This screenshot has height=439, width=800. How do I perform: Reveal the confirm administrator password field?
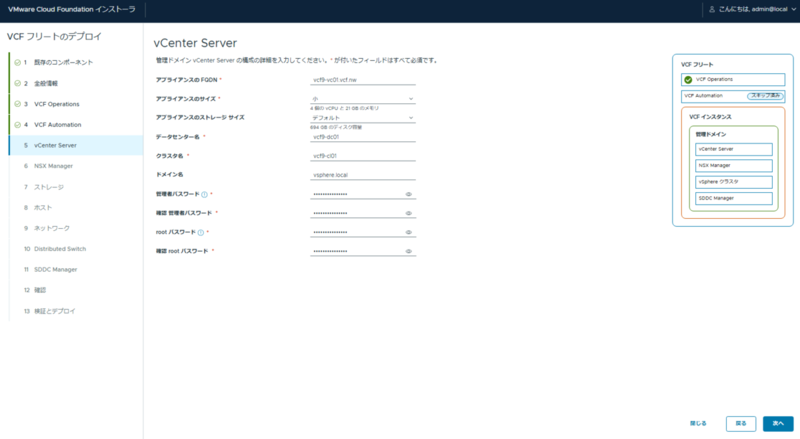[x=409, y=213]
